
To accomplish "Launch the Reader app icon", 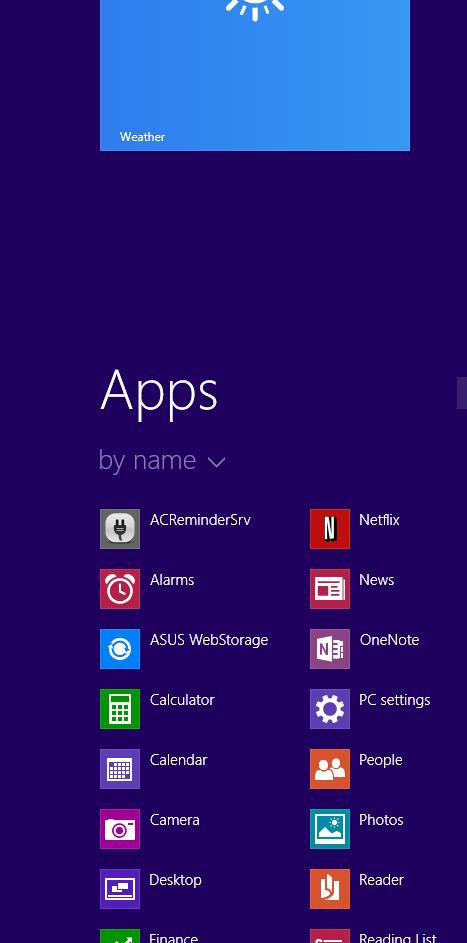I will coord(330,889).
